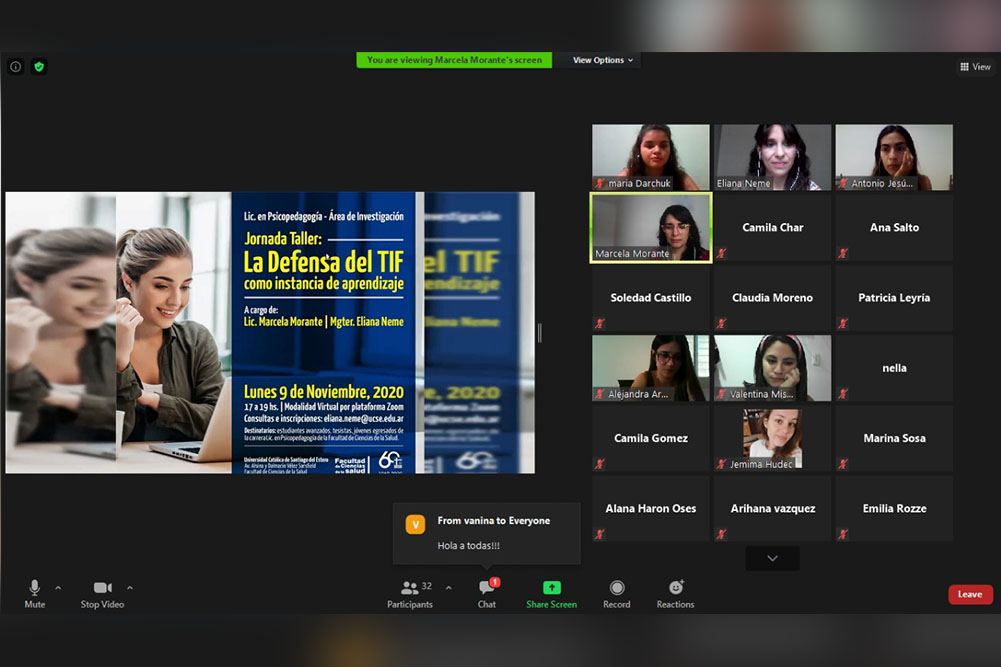Select the Camila Char tile
Screen dimensions: 1001x667
click(772, 228)
